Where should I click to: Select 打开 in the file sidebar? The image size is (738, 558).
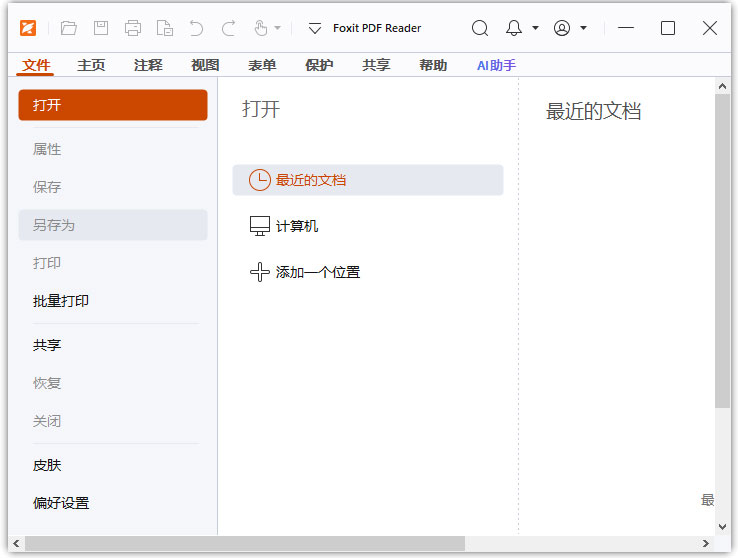click(113, 105)
